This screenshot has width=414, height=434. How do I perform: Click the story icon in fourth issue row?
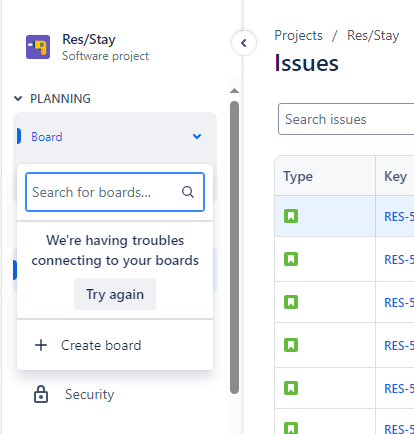291,345
